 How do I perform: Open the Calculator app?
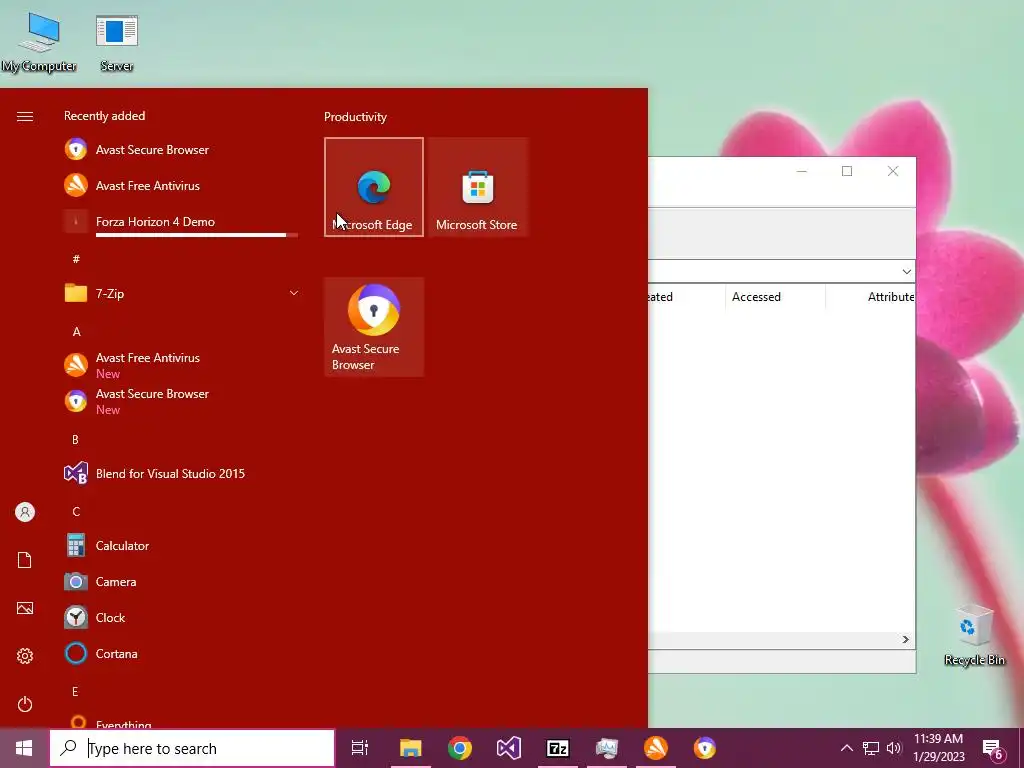pos(181,545)
